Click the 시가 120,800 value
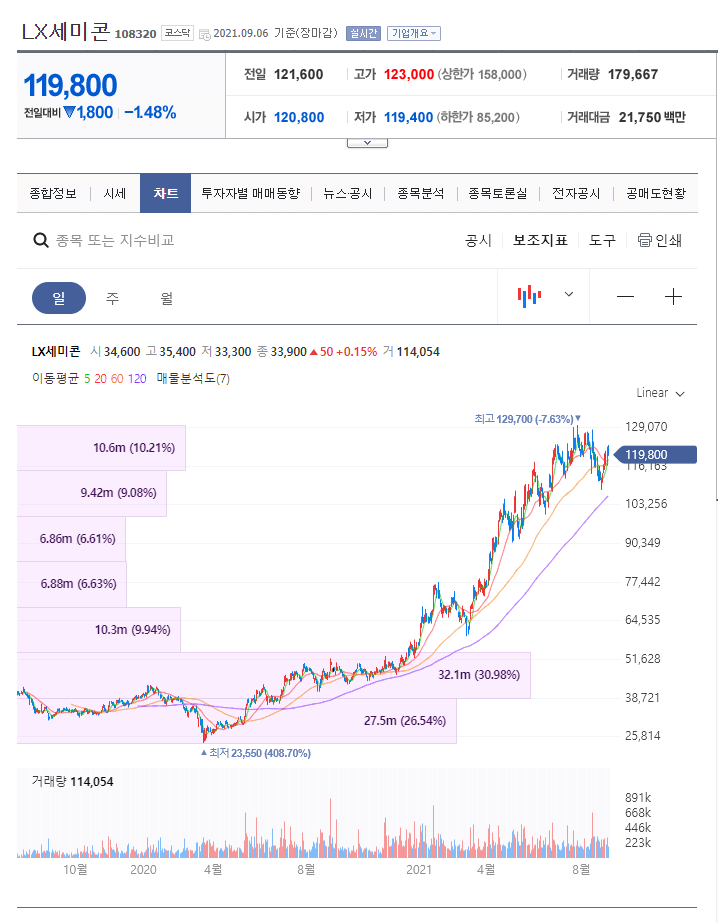The height and width of the screenshot is (923, 718). (x=299, y=117)
